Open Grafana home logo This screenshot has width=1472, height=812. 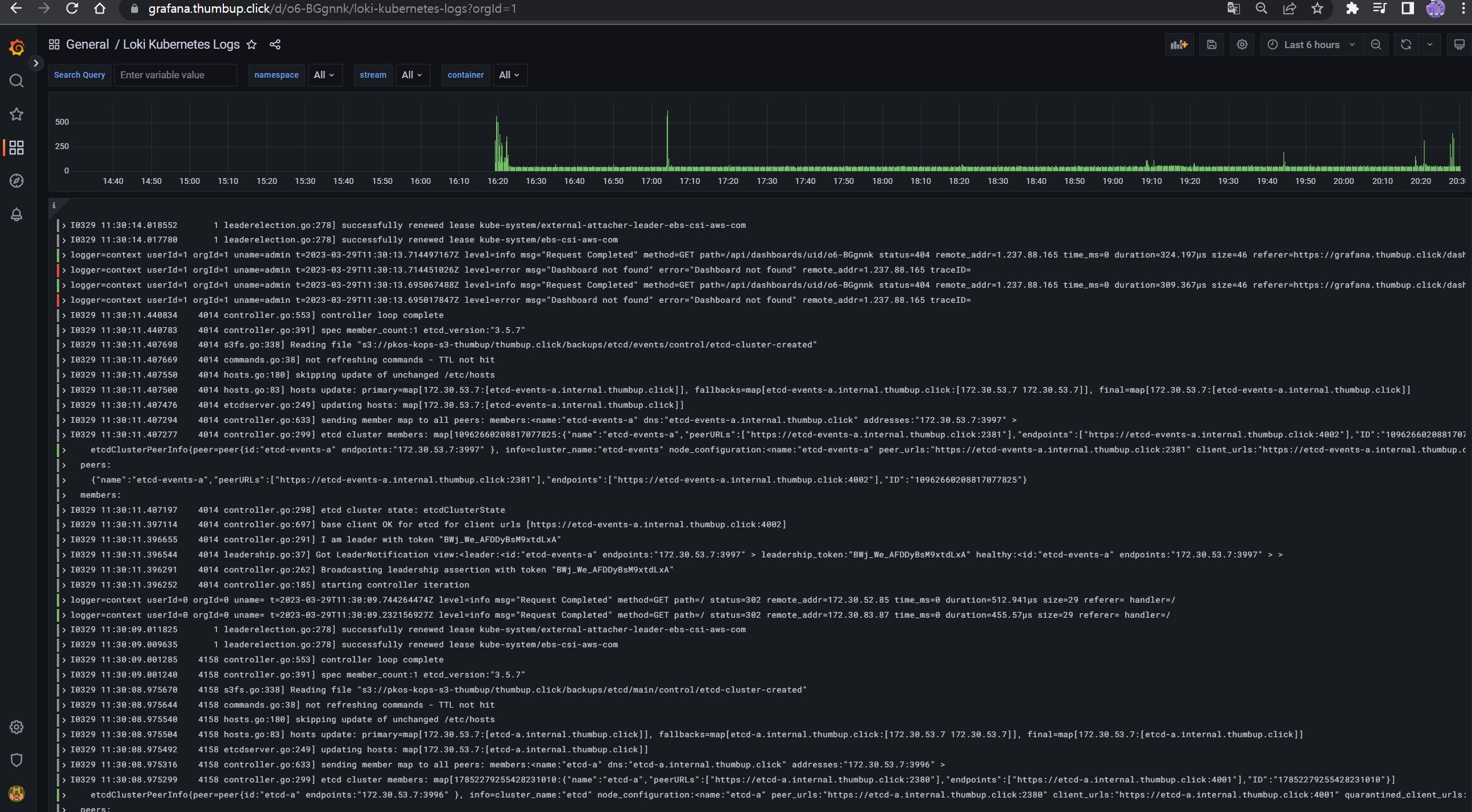pos(17,47)
